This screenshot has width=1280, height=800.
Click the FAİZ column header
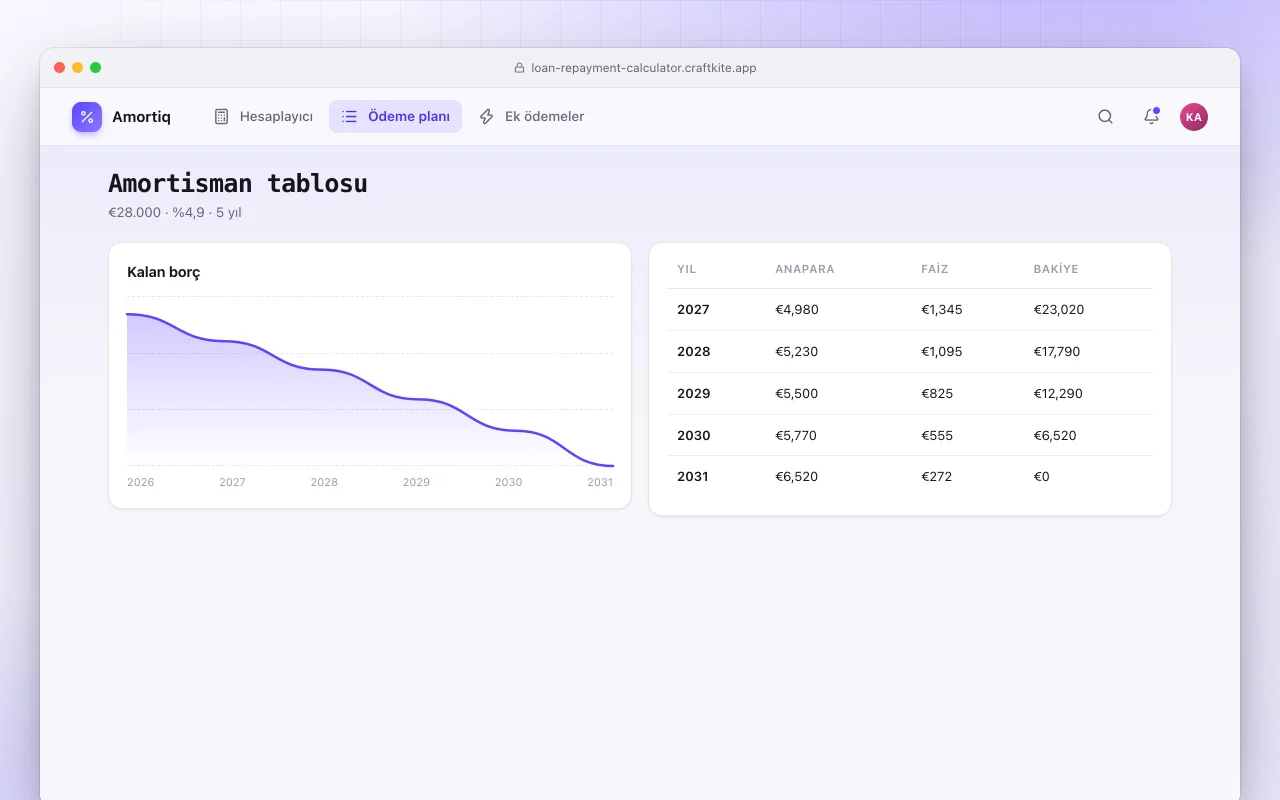pos(935,269)
